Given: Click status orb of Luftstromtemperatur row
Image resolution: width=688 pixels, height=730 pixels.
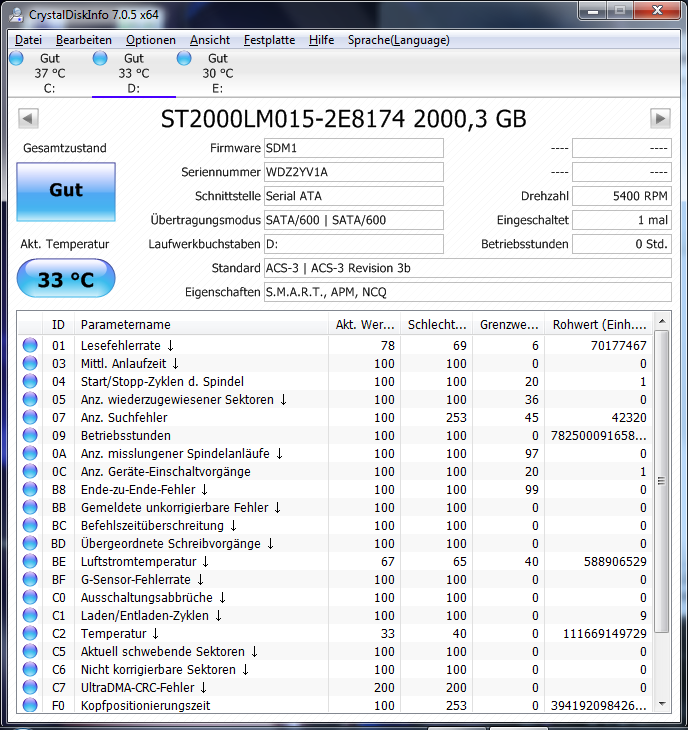Looking at the screenshot, I should tap(30, 561).
